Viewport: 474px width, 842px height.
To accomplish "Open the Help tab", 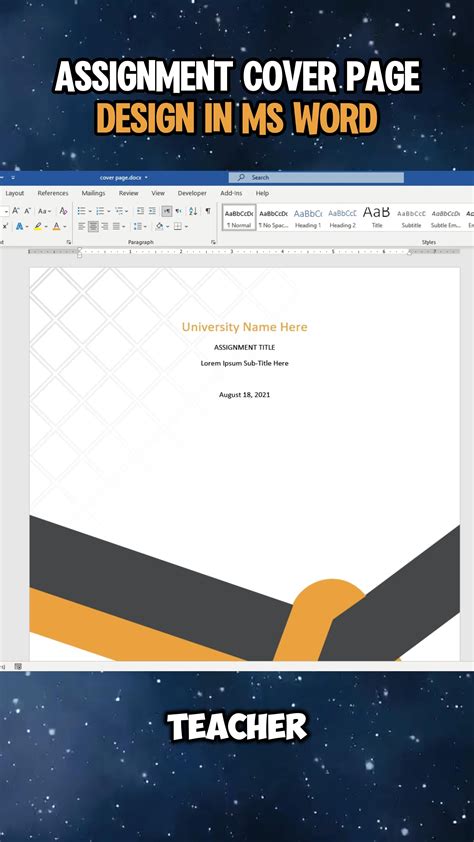I will (262, 193).
